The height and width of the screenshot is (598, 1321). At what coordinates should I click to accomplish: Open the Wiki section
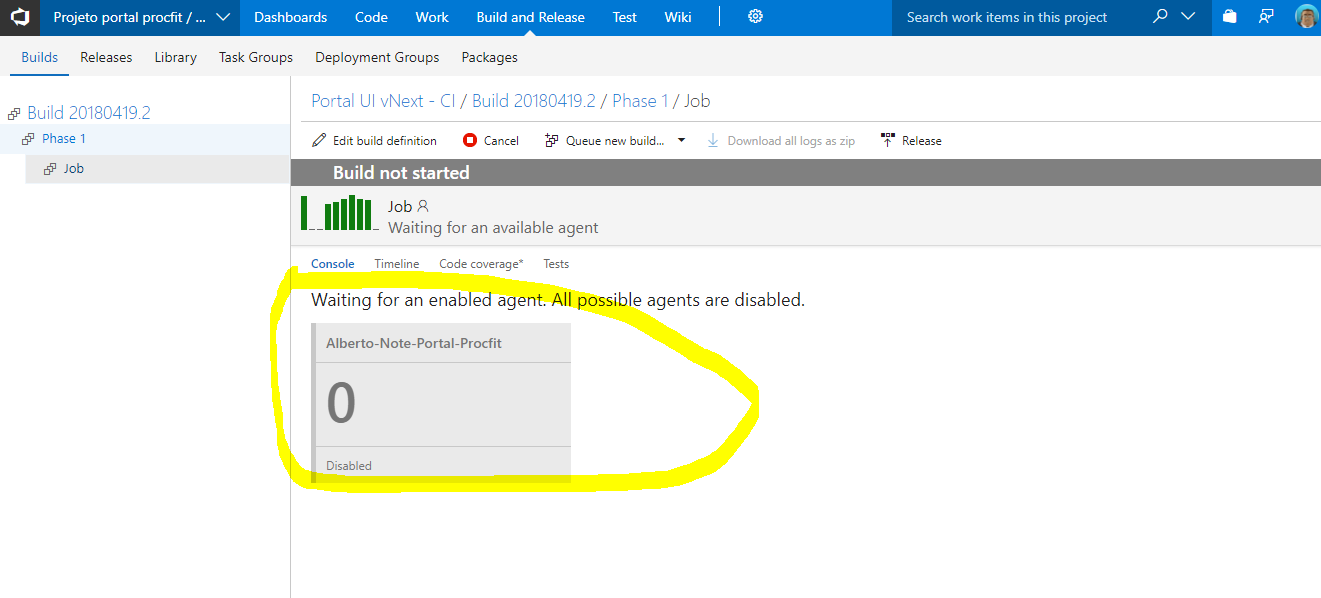[x=678, y=17]
